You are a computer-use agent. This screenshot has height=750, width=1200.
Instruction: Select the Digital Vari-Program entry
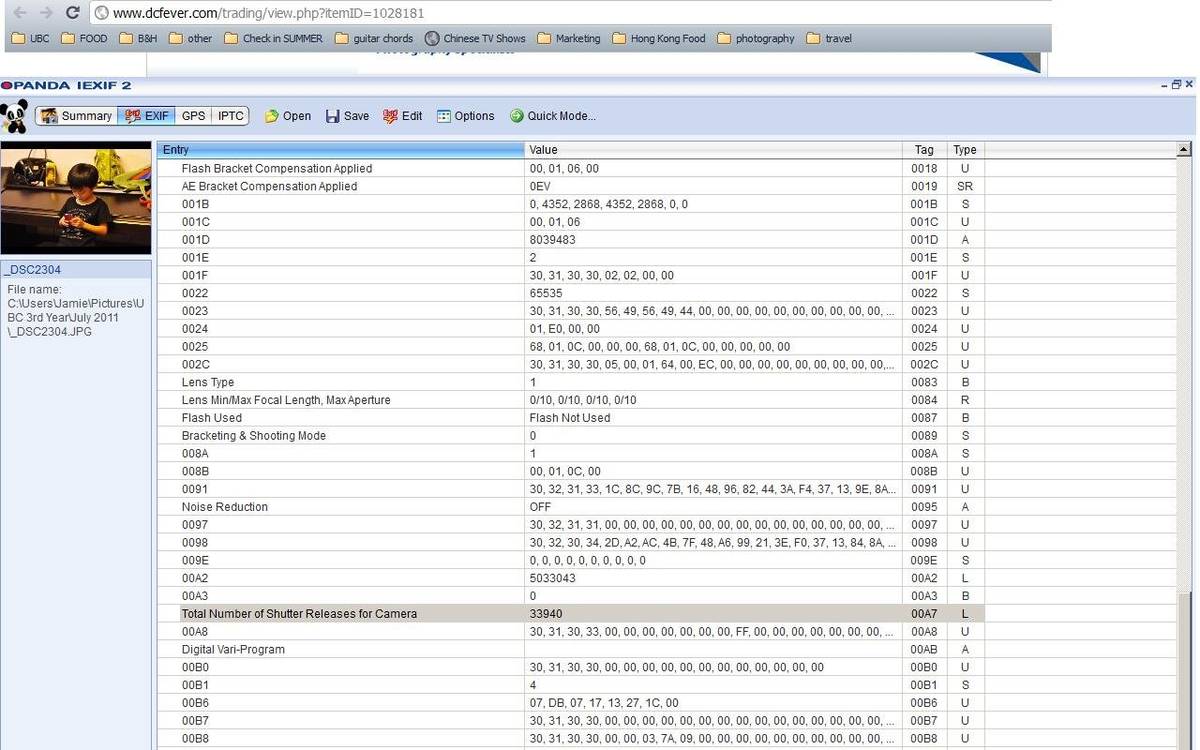tap(233, 650)
